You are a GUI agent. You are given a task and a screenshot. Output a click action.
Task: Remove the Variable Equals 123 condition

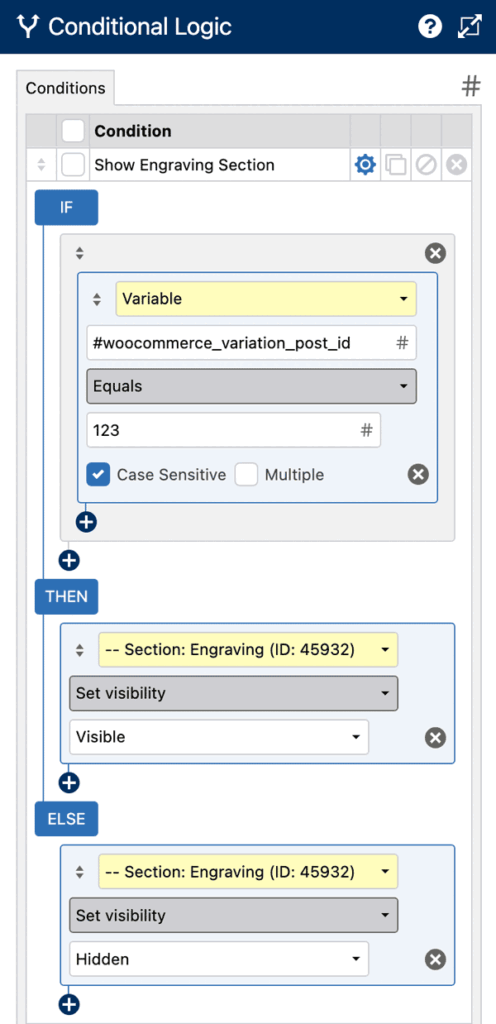pyautogui.click(x=418, y=475)
